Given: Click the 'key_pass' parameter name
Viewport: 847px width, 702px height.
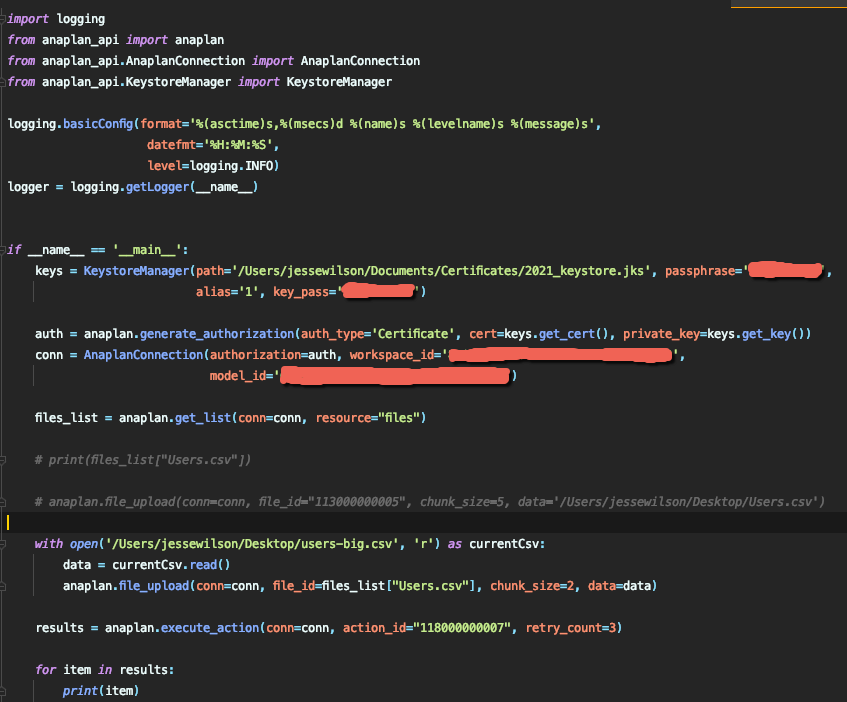Looking at the screenshot, I should point(301,292).
